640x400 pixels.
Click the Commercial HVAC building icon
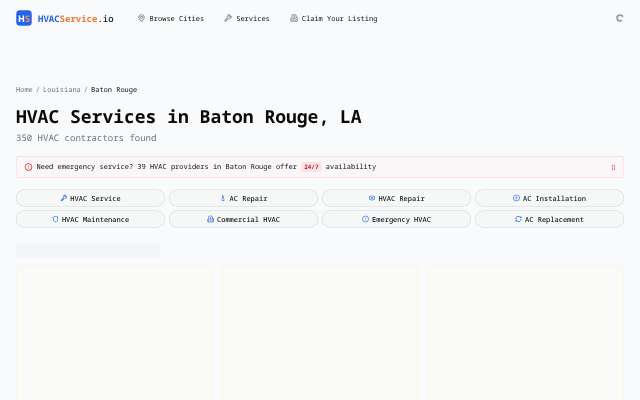point(210,219)
